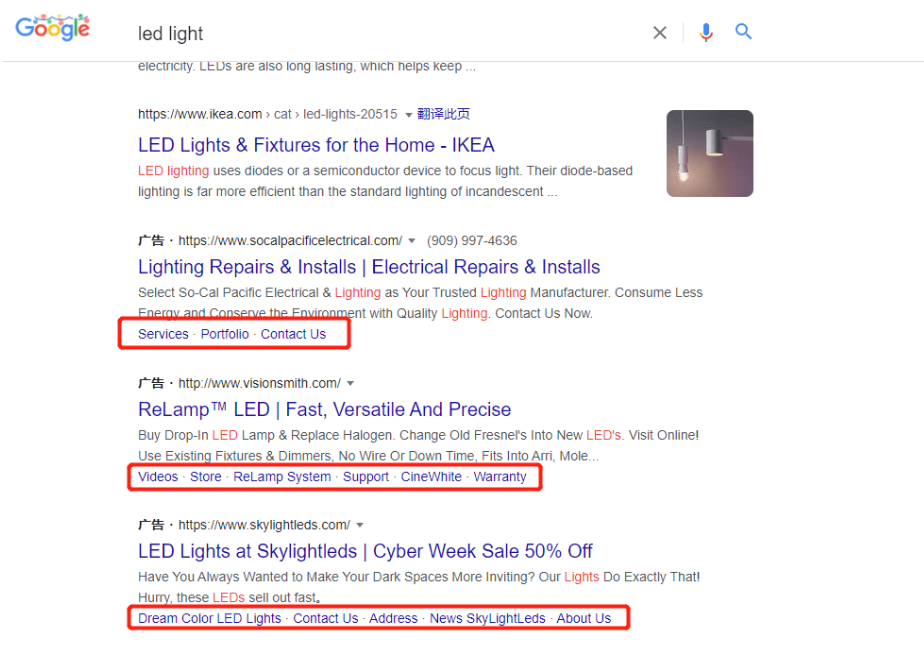Viewport: 924px width, 664px height.
Task: Click inside the search input field
Action: point(350,33)
